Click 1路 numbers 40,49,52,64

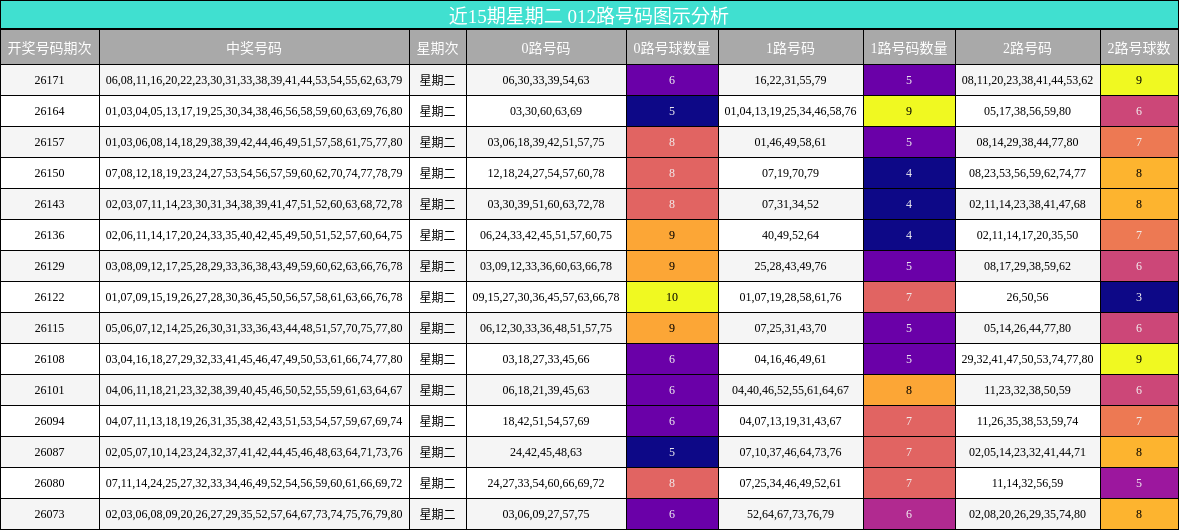pos(790,235)
